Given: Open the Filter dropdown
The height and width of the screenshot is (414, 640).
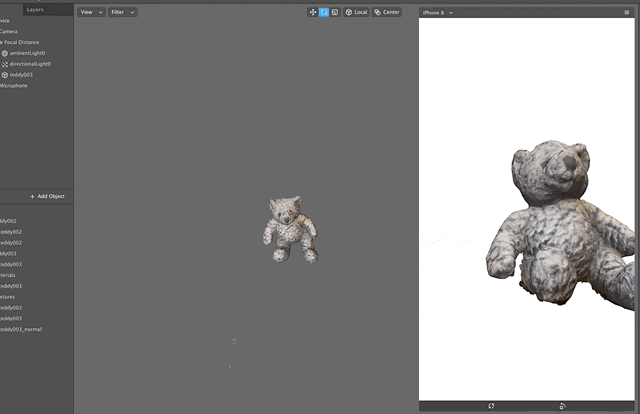Looking at the screenshot, I should click(x=122, y=12).
